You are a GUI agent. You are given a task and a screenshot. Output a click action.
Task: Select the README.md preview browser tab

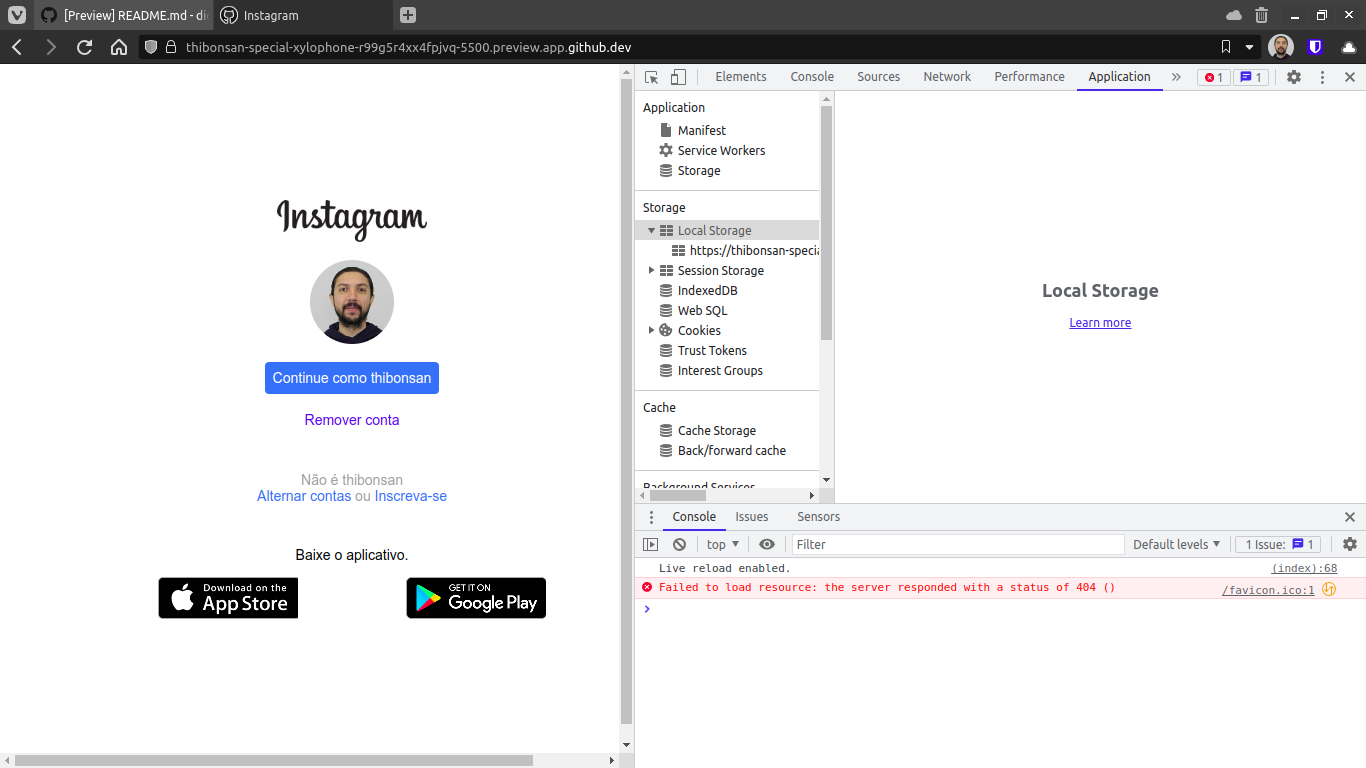pos(124,15)
